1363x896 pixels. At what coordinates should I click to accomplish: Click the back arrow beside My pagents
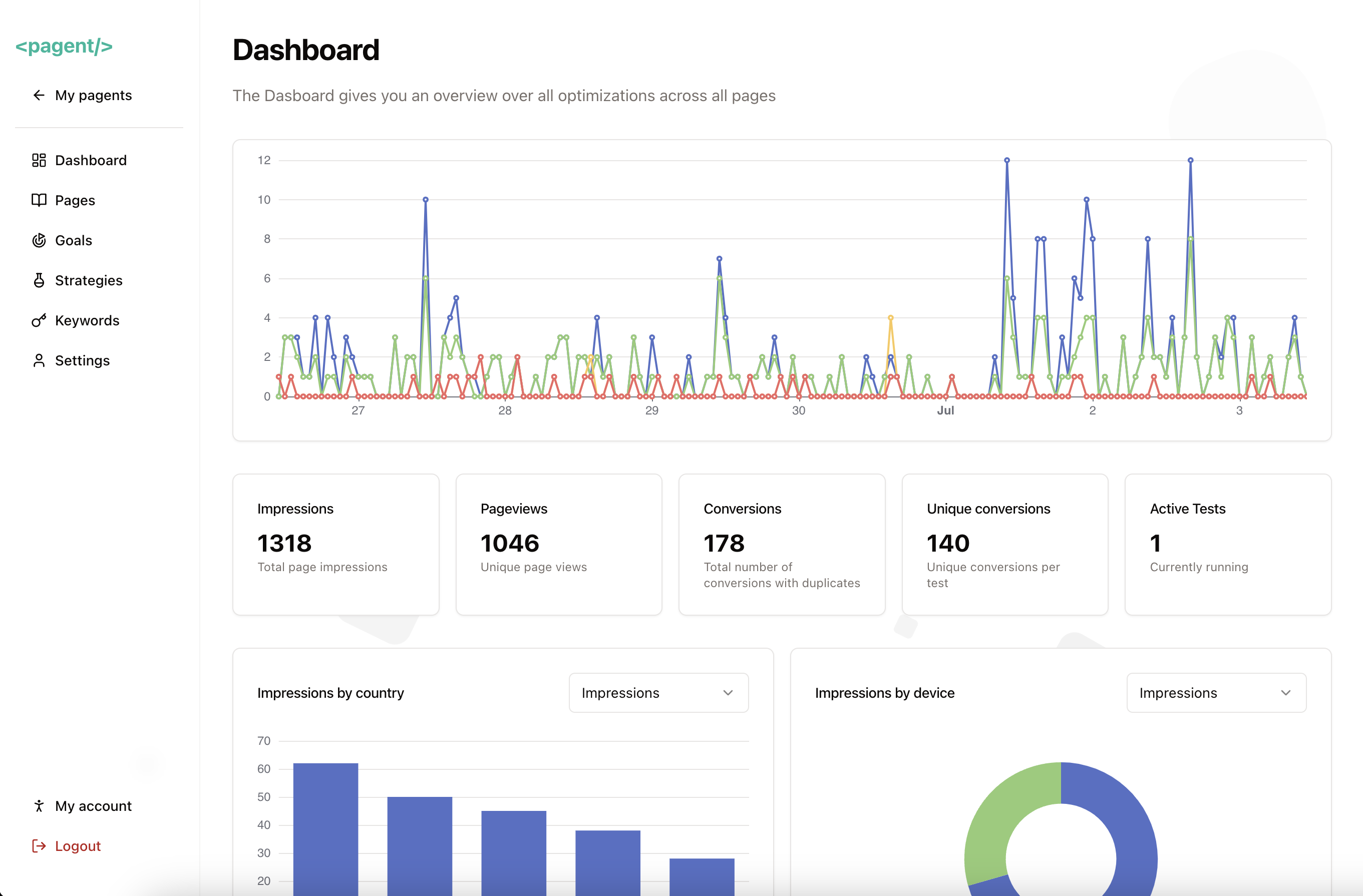click(39, 95)
